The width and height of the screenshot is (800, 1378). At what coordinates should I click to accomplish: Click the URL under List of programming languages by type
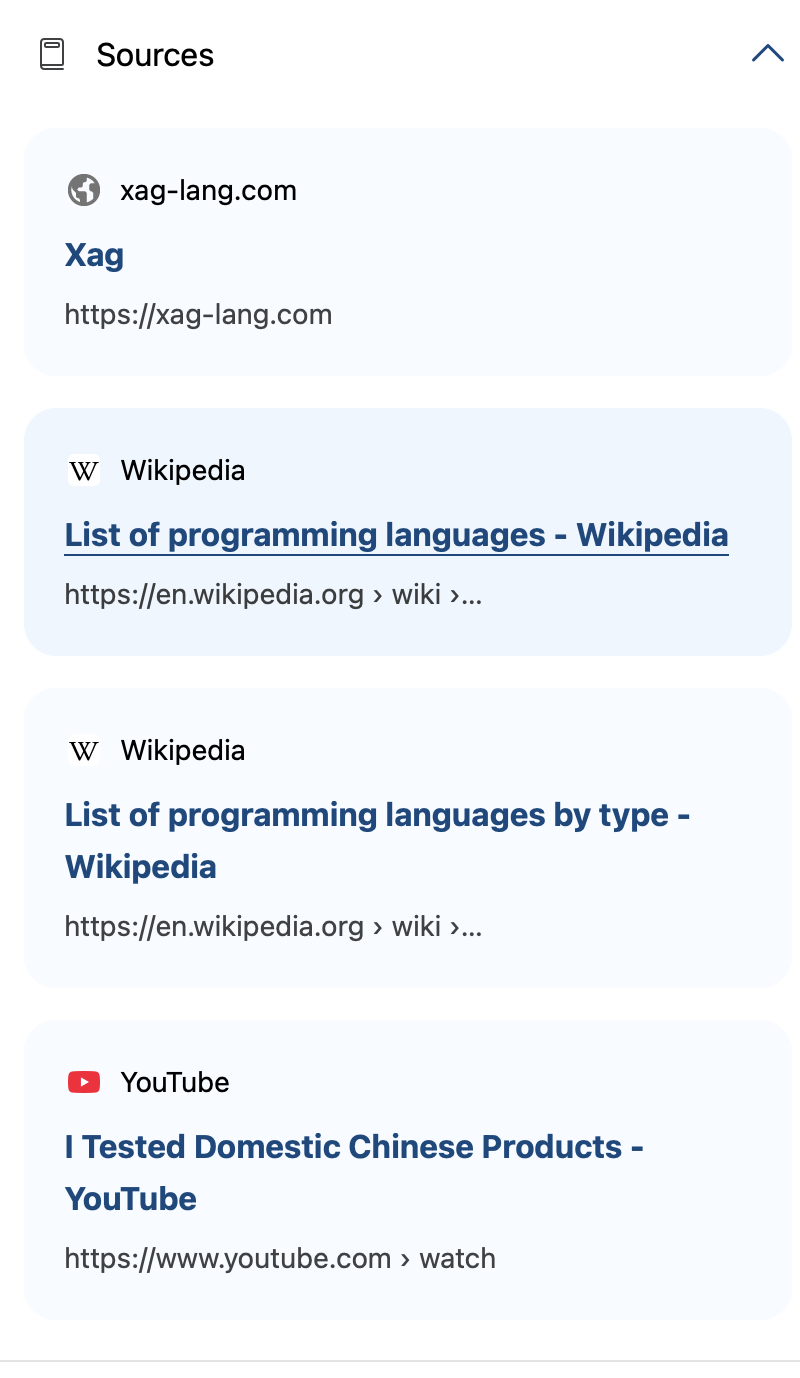coord(273,927)
